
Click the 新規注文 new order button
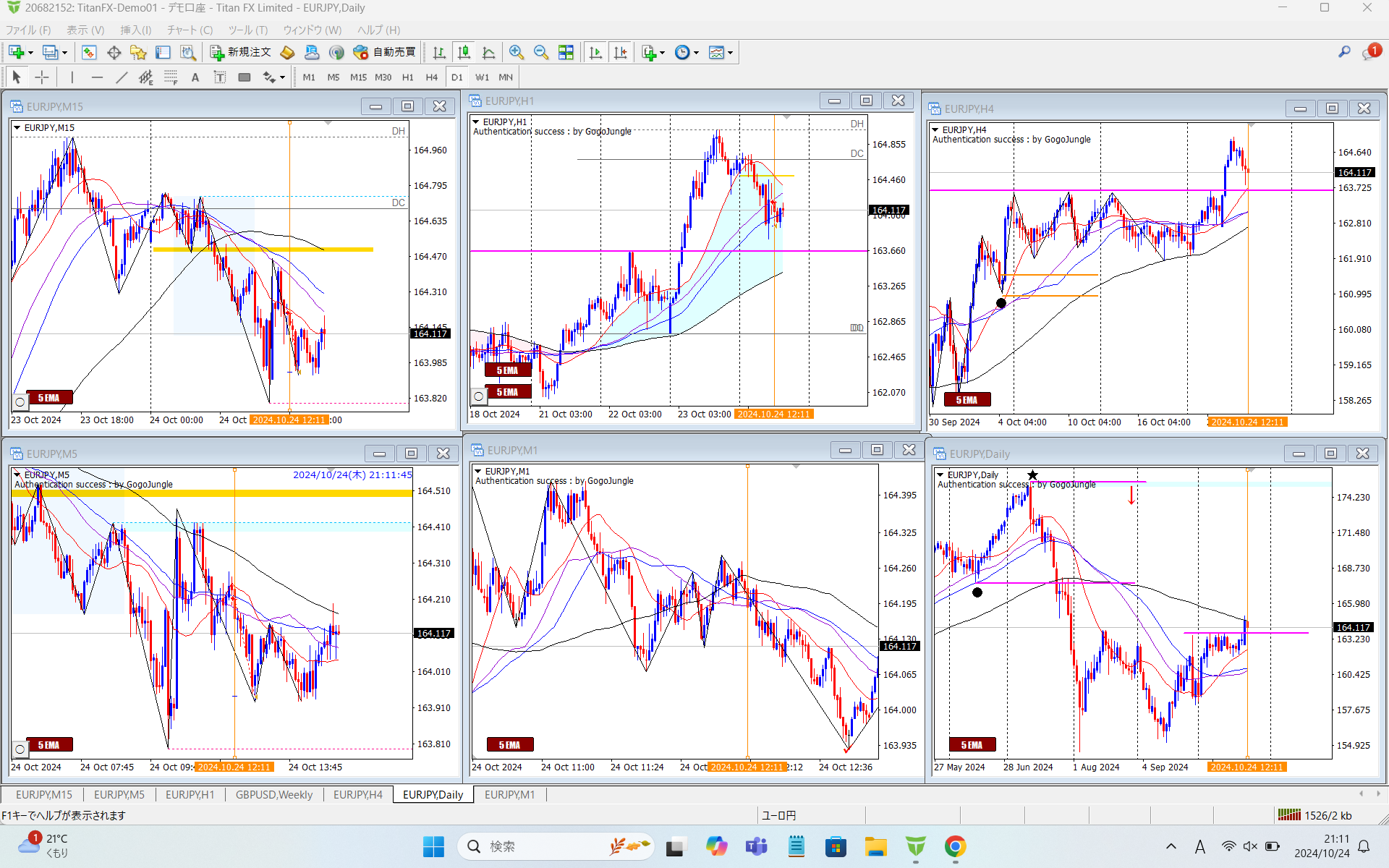[x=240, y=52]
